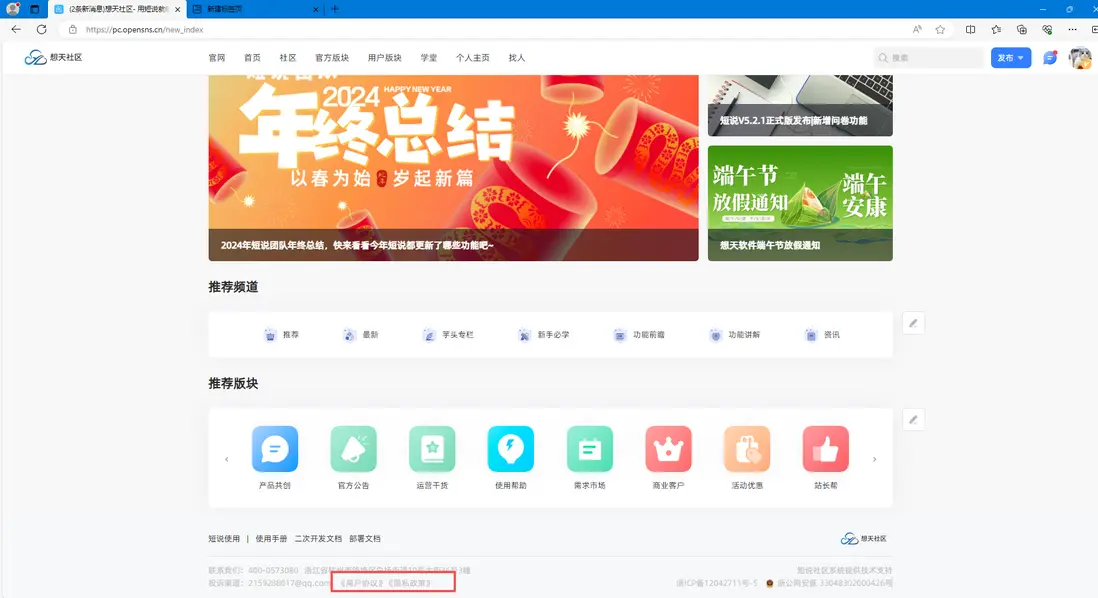Click the chat message icon near avatar
Image resolution: width=1098 pixels, height=598 pixels.
(x=1049, y=57)
